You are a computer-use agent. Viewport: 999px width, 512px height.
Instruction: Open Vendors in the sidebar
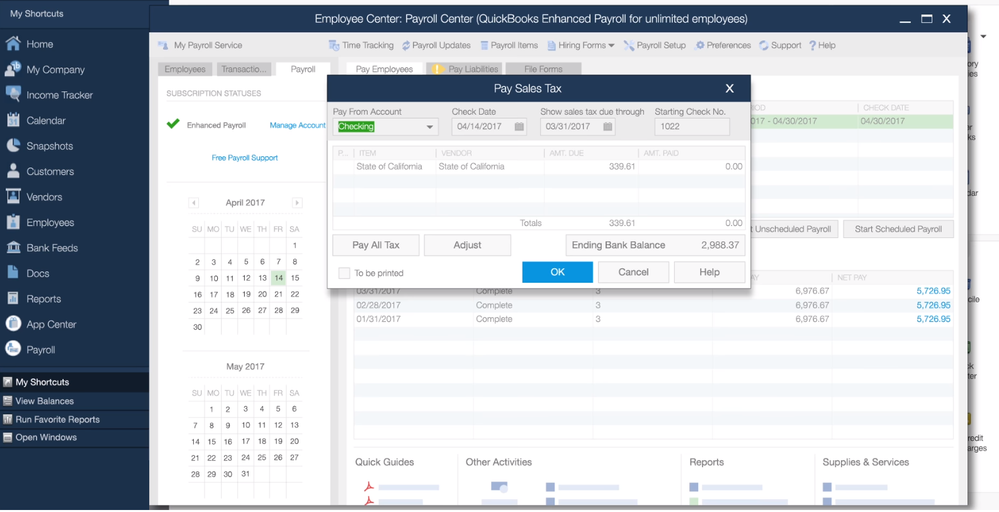[x=34, y=197]
